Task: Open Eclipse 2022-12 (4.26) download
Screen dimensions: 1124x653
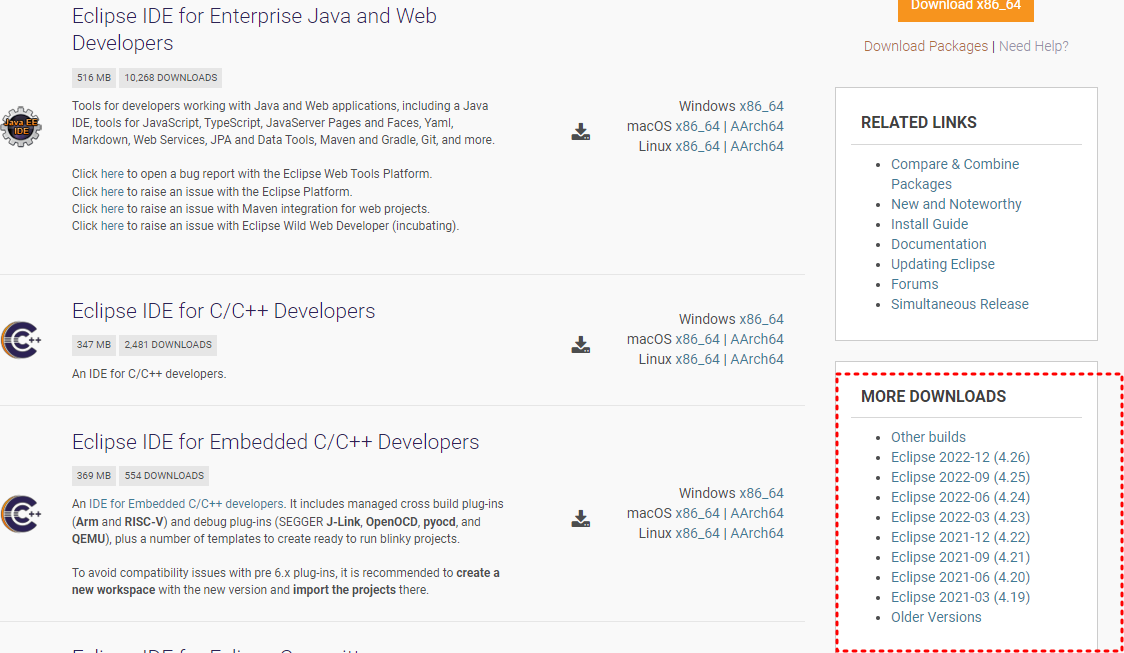Action: (960, 457)
